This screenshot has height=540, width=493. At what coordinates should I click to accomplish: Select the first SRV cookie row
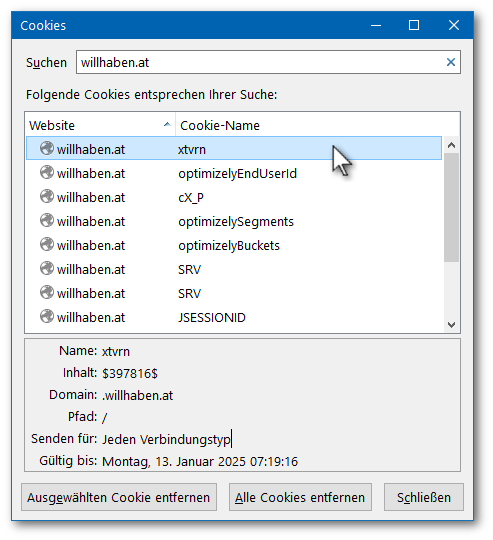[x=234, y=269]
